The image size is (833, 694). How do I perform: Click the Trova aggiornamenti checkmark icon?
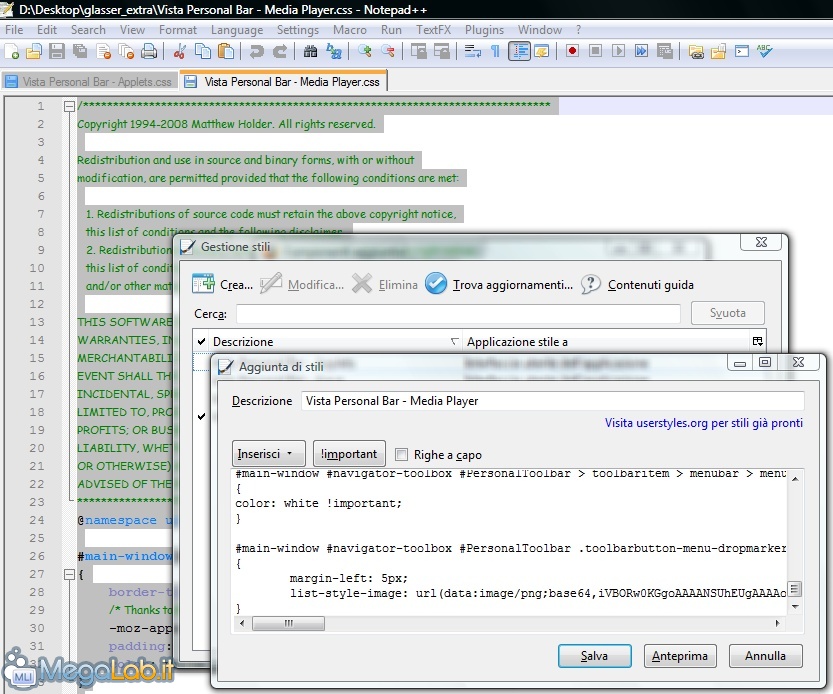click(x=436, y=284)
